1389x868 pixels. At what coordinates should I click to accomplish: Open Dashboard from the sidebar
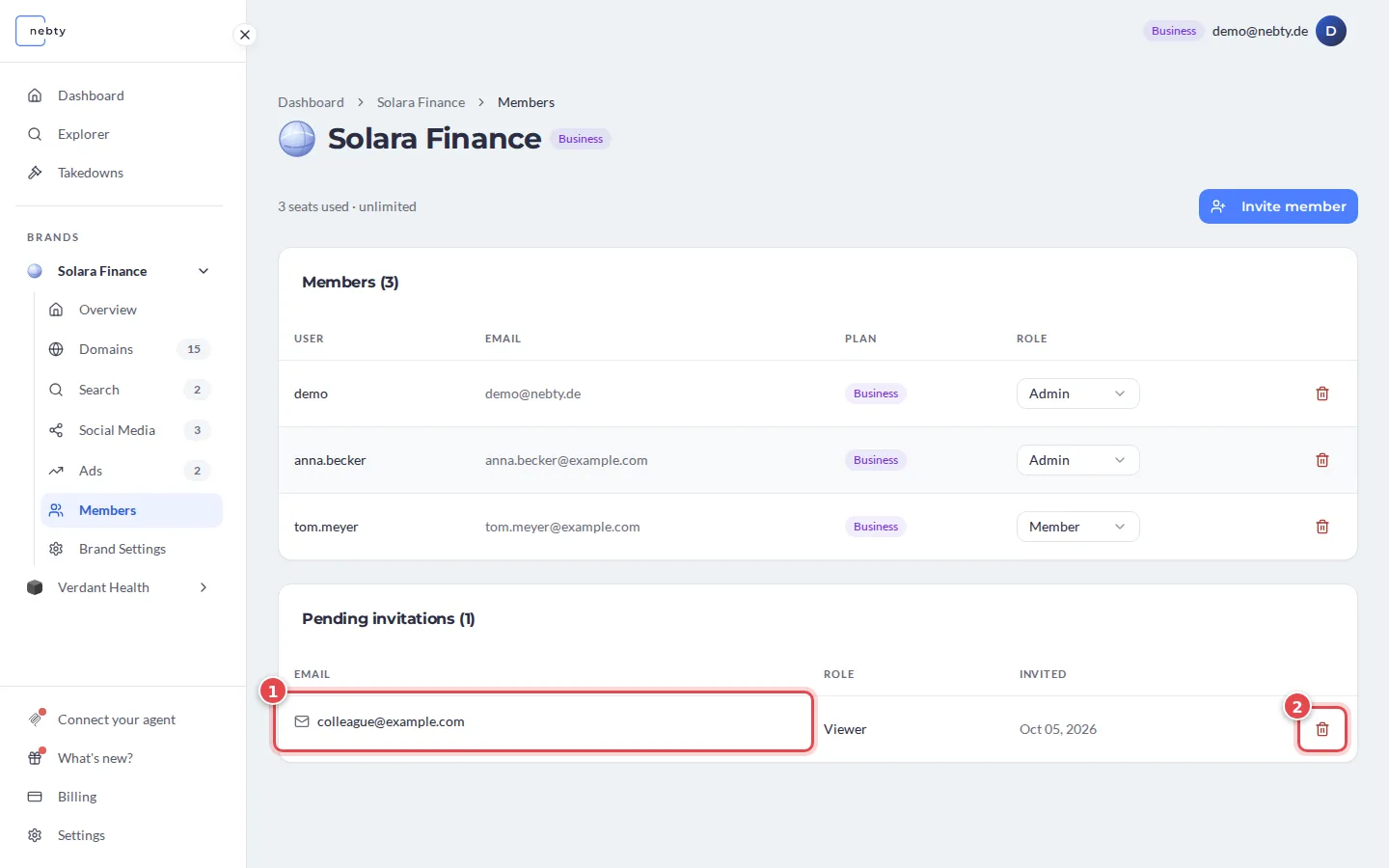click(x=119, y=95)
